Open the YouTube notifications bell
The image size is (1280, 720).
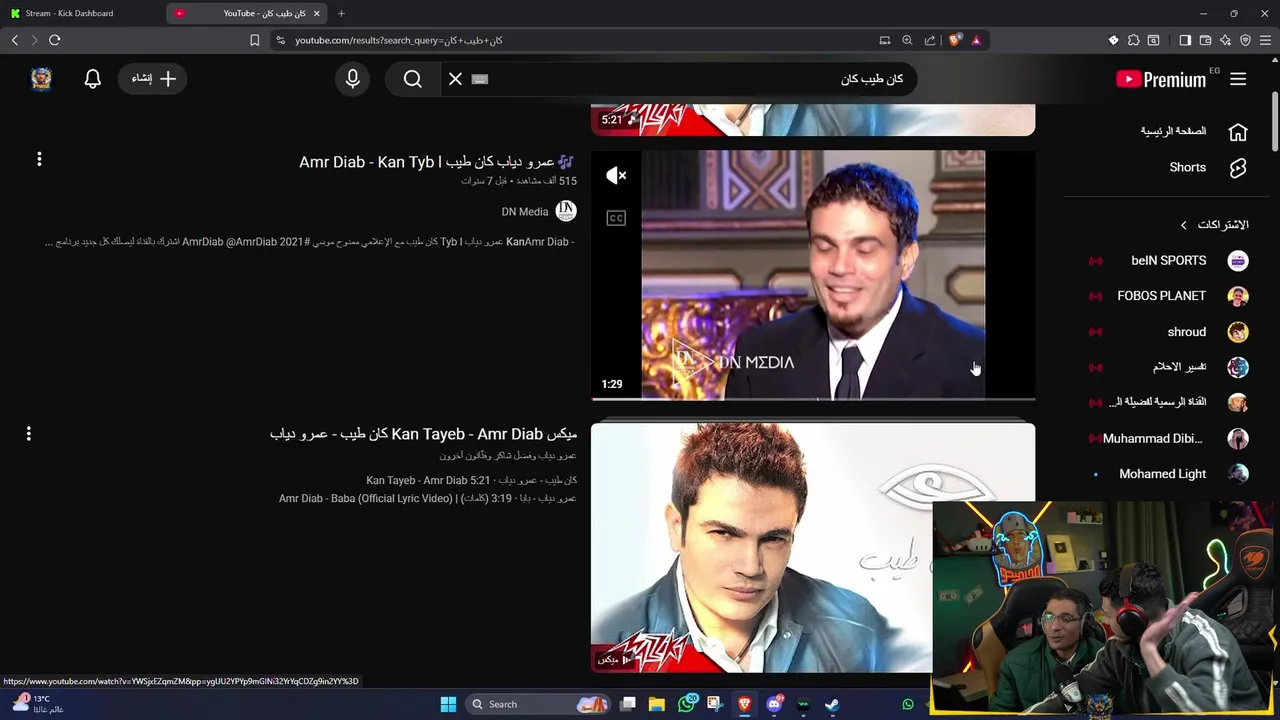tap(93, 79)
